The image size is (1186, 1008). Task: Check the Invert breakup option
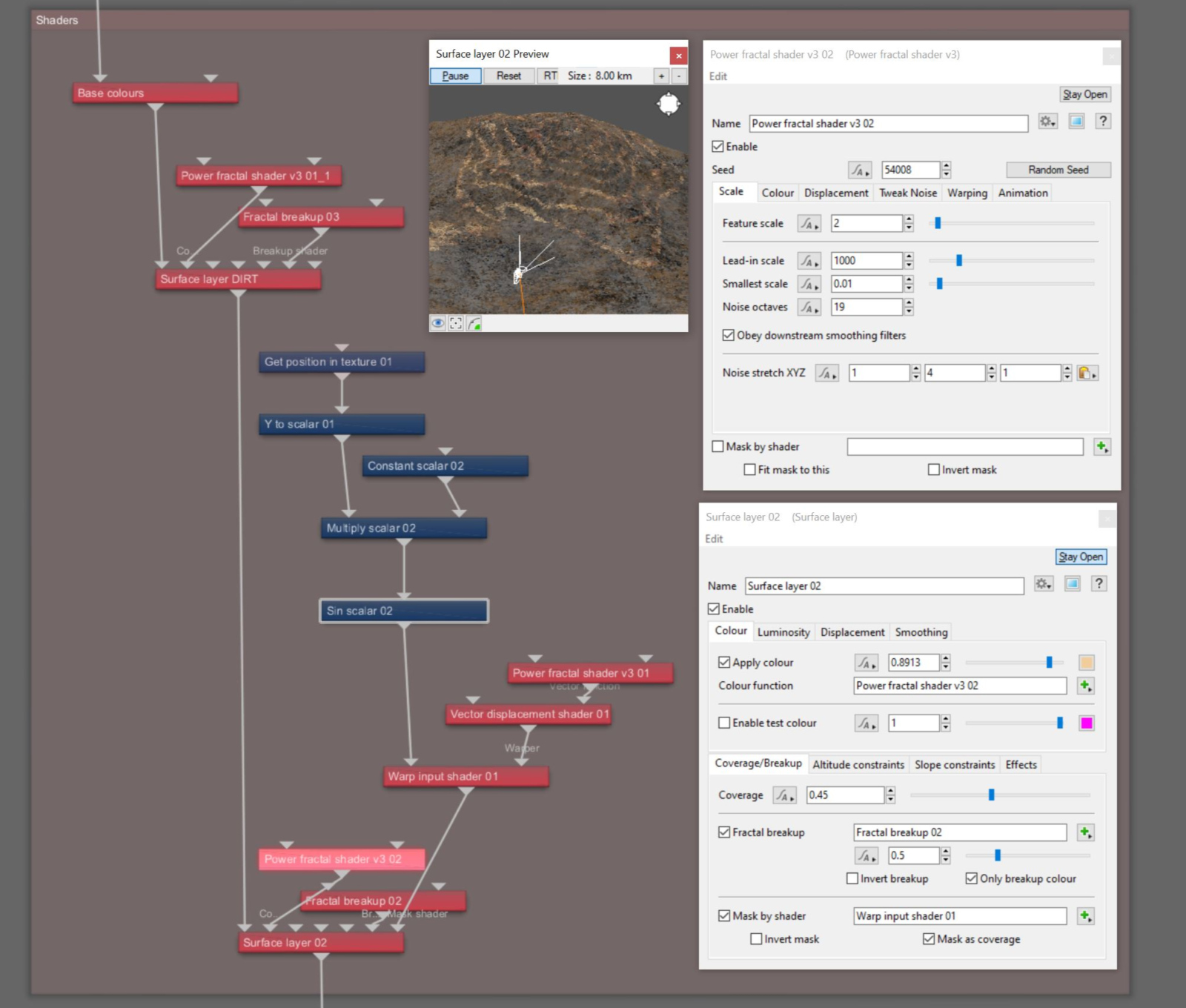[x=852, y=878]
